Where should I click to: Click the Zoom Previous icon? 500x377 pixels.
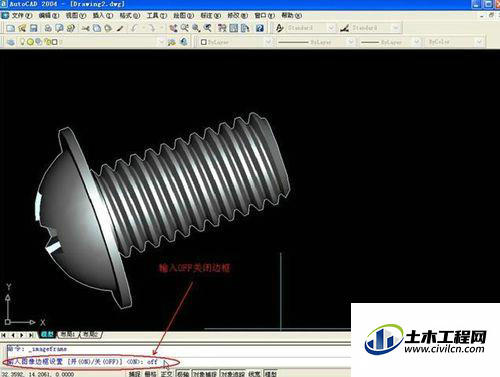click(x=208, y=28)
